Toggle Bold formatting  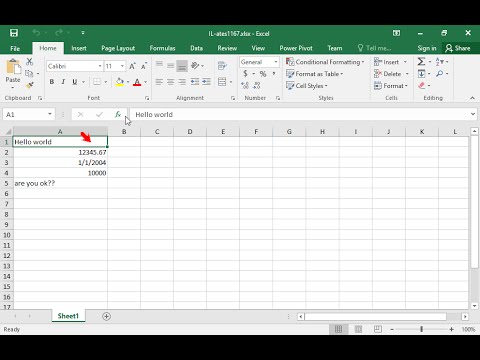52,82
